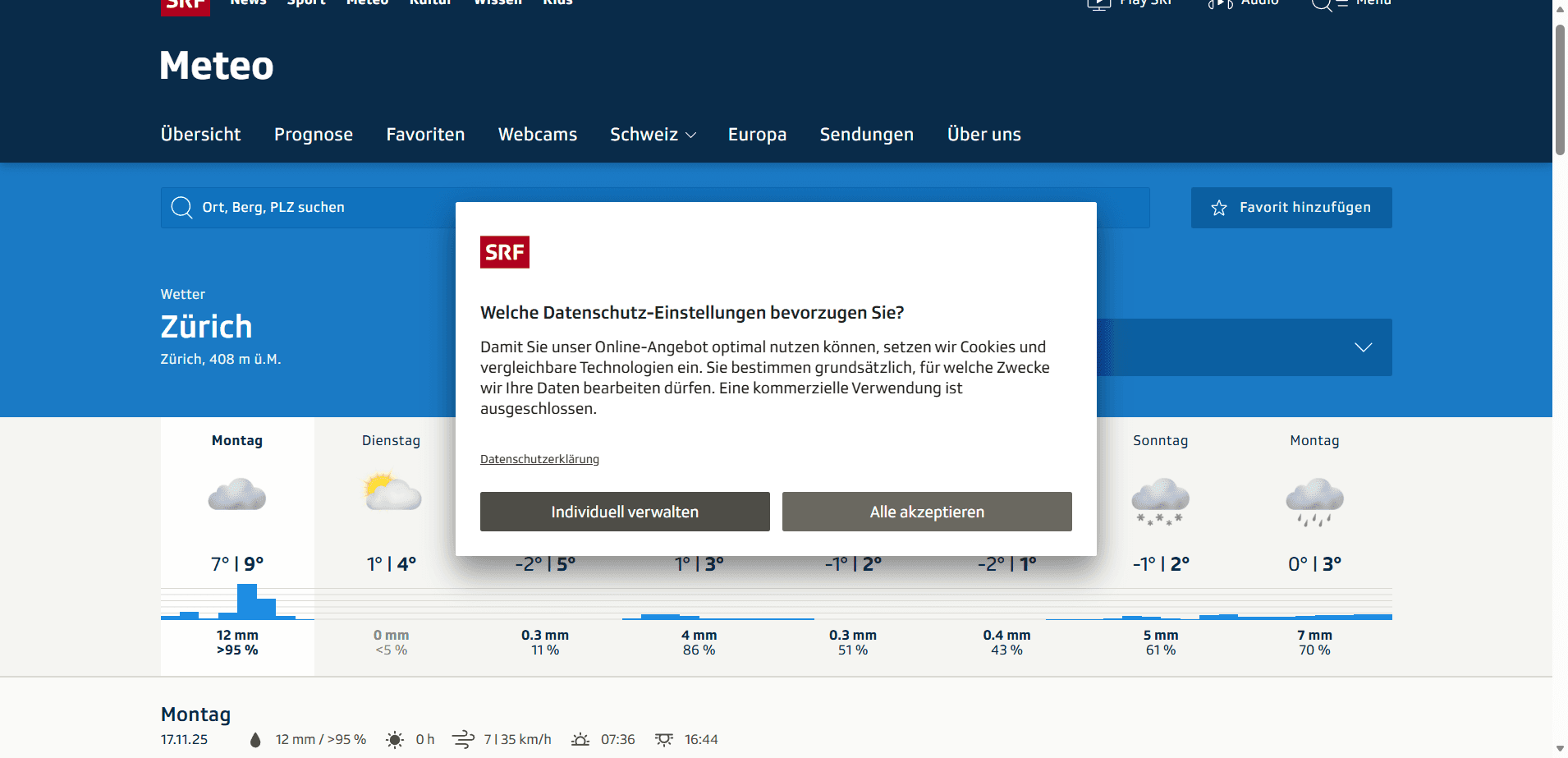
Task: Click the '4 mm' precipitation value
Action: point(699,636)
